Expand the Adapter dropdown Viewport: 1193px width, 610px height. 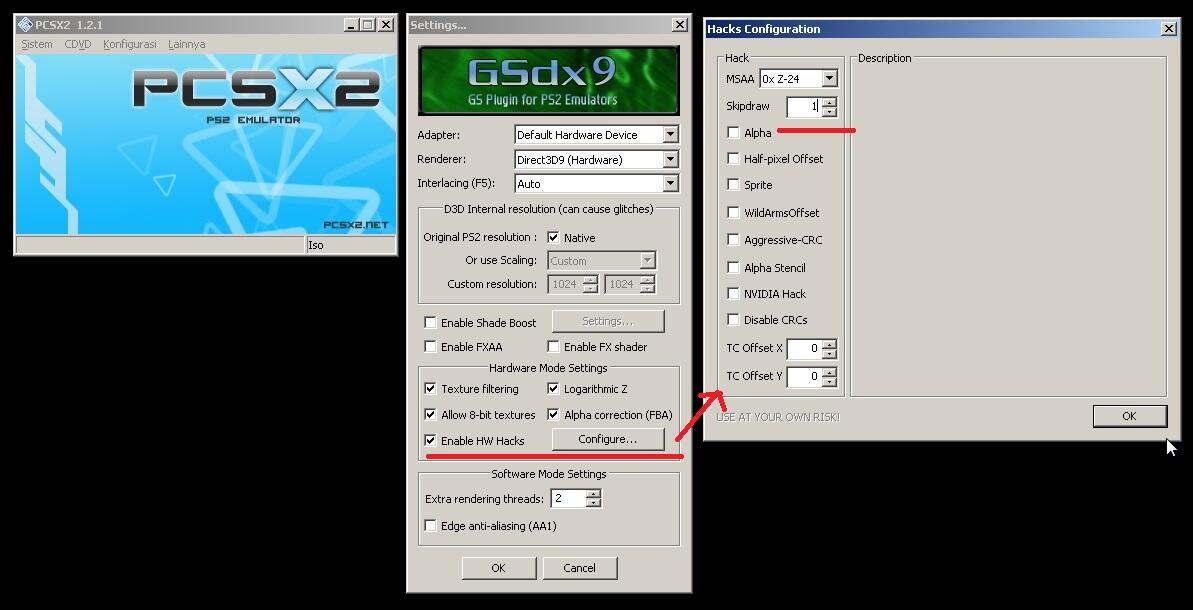tap(670, 135)
